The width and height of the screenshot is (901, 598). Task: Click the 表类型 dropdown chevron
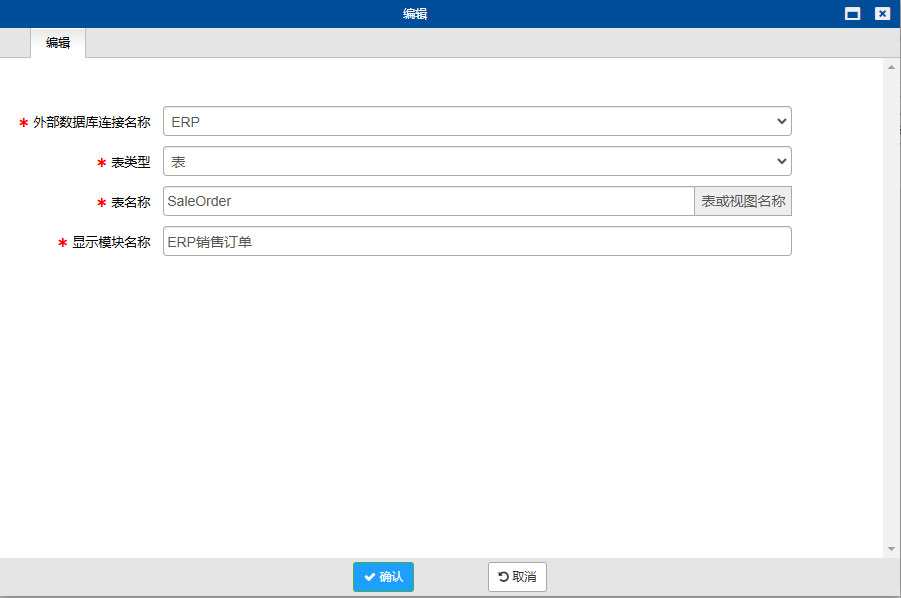tap(783, 161)
